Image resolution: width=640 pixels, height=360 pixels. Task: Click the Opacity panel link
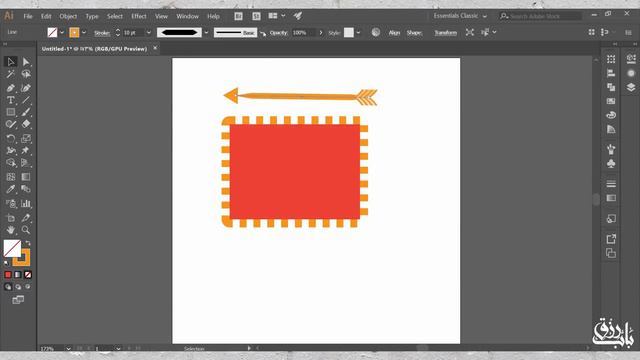coord(279,33)
